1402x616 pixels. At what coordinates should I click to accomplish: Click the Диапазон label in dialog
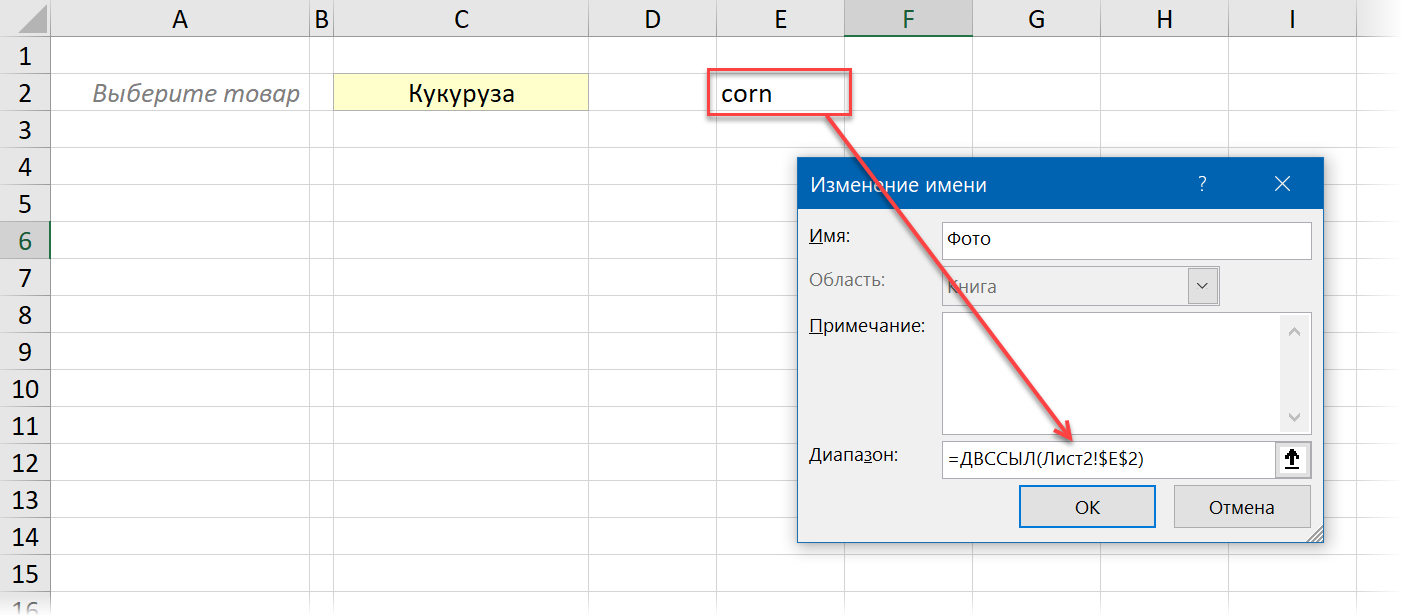tap(853, 456)
